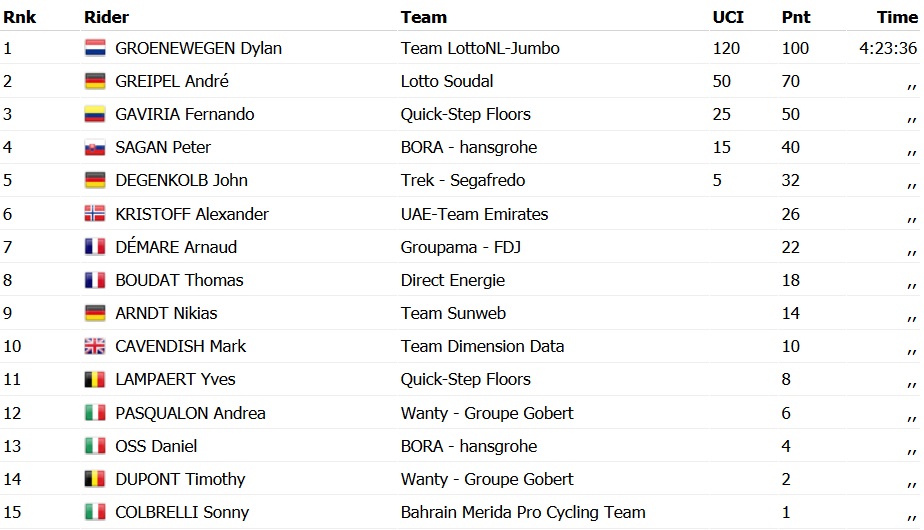Image resolution: width=924 pixels, height=530 pixels.
Task: Open rider DEGENKOLB John's page
Action: tap(181, 181)
